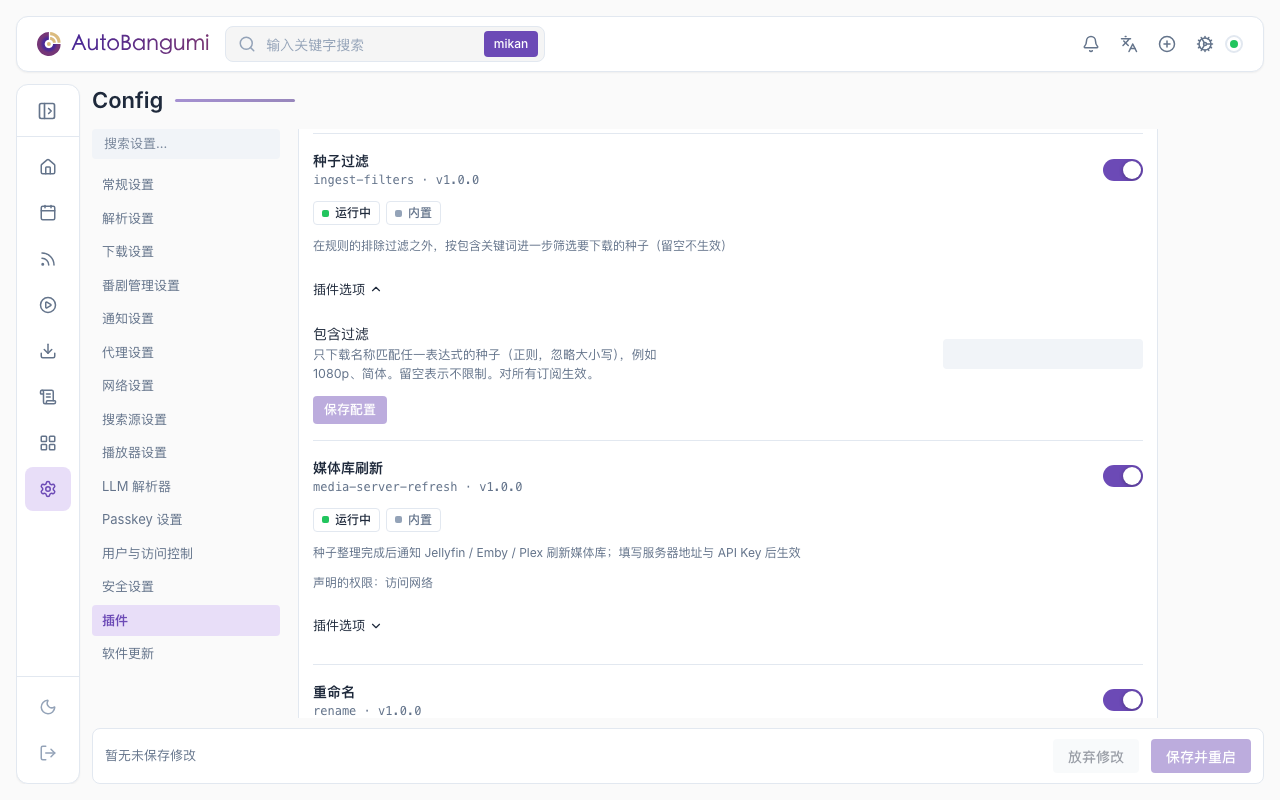1280x800 pixels.
Task: Disable the 媒体库刷新 plugin toggle
Action: coord(1123,476)
